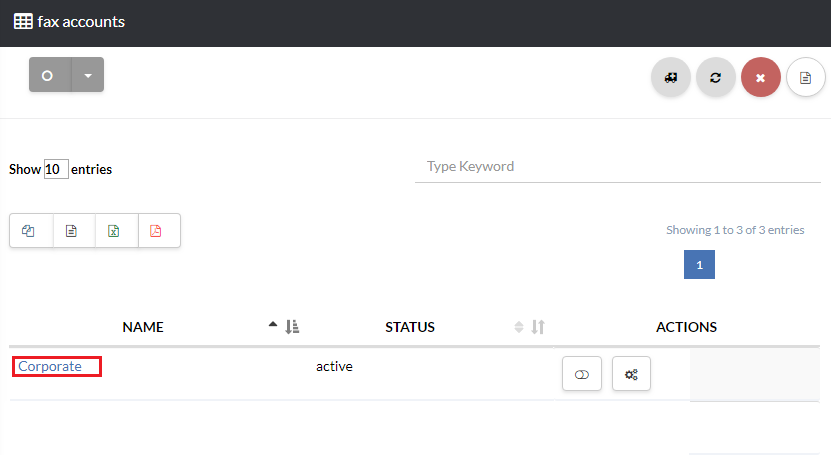The height and width of the screenshot is (474, 832).
Task: Toggle the Corporate account status switch
Action: point(582,374)
